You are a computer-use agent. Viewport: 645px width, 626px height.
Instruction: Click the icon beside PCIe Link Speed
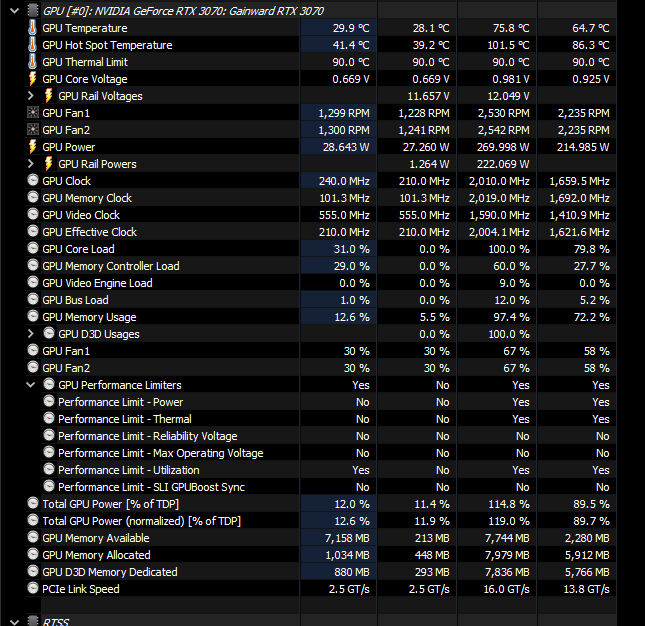(x=32, y=588)
